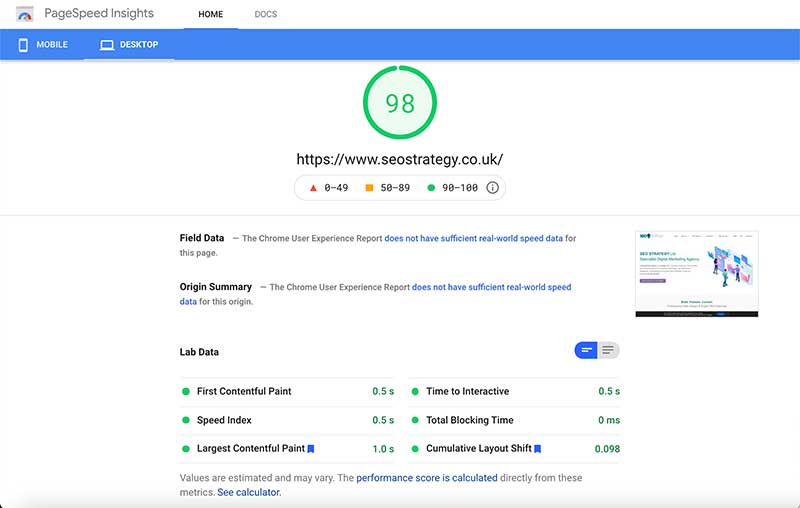800x508 pixels.
Task: Open the DOCS menu item
Action: click(x=266, y=14)
